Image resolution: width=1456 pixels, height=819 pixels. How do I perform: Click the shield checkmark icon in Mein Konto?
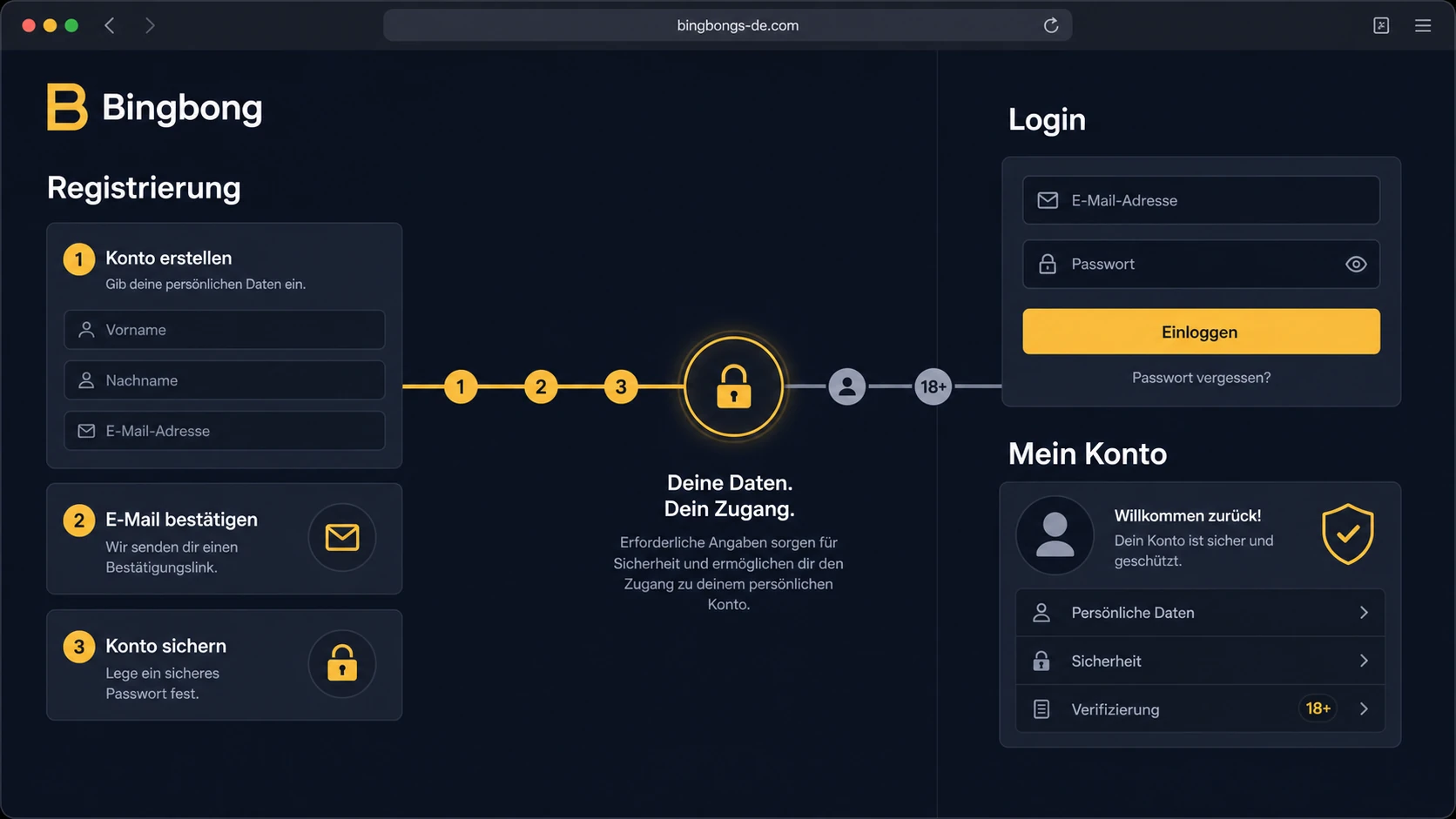(1348, 534)
